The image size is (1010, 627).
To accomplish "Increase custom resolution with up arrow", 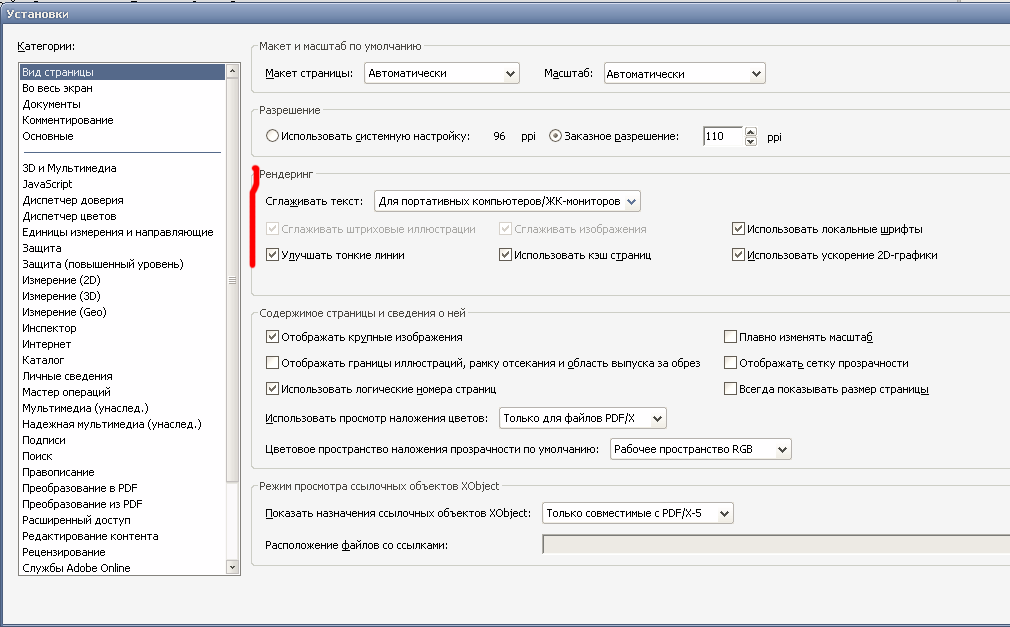I will [x=750, y=132].
